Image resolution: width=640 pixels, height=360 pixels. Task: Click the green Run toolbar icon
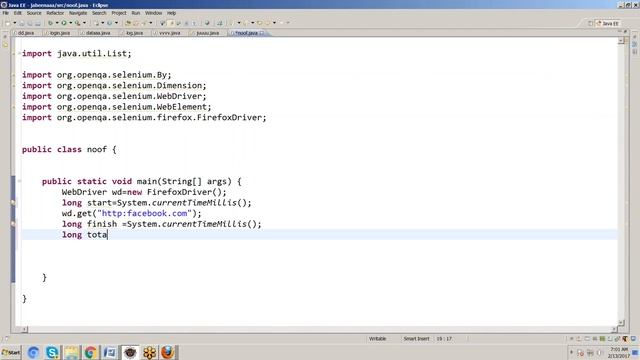[x=64, y=23]
